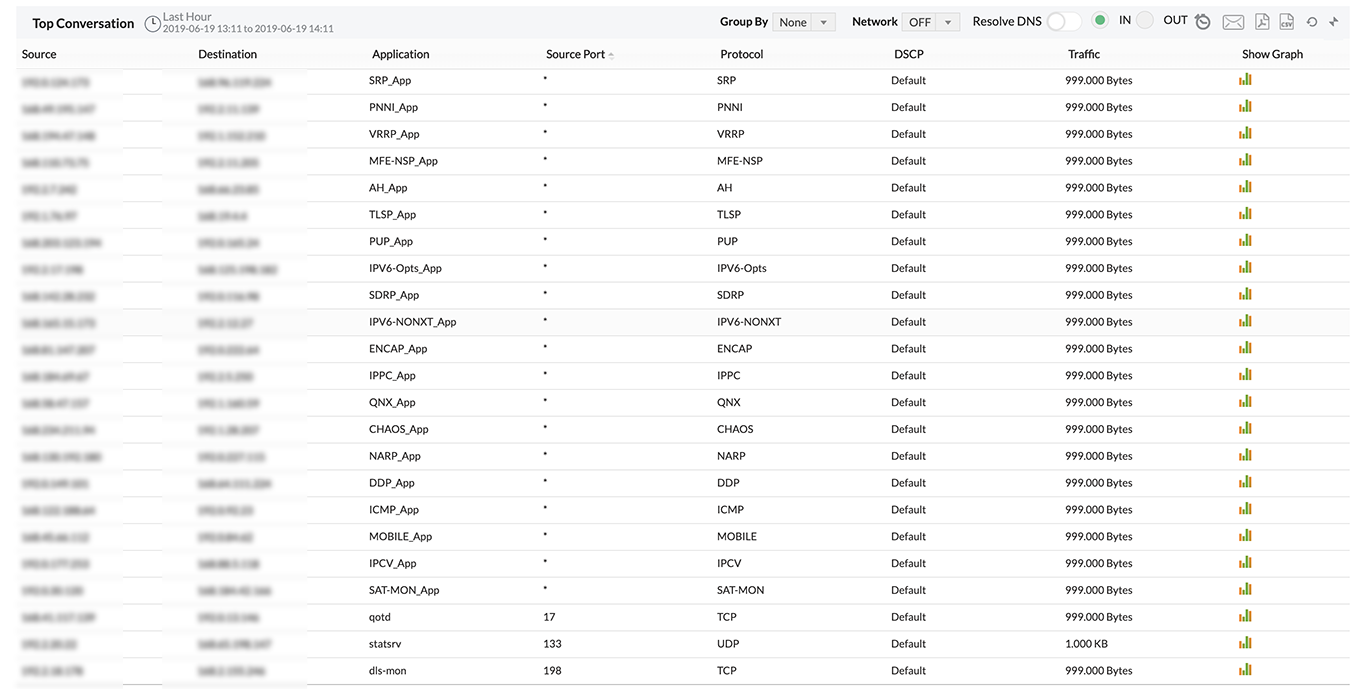Click the Last Hour time range selector
This screenshot has width=1366, height=689.
tap(187, 17)
